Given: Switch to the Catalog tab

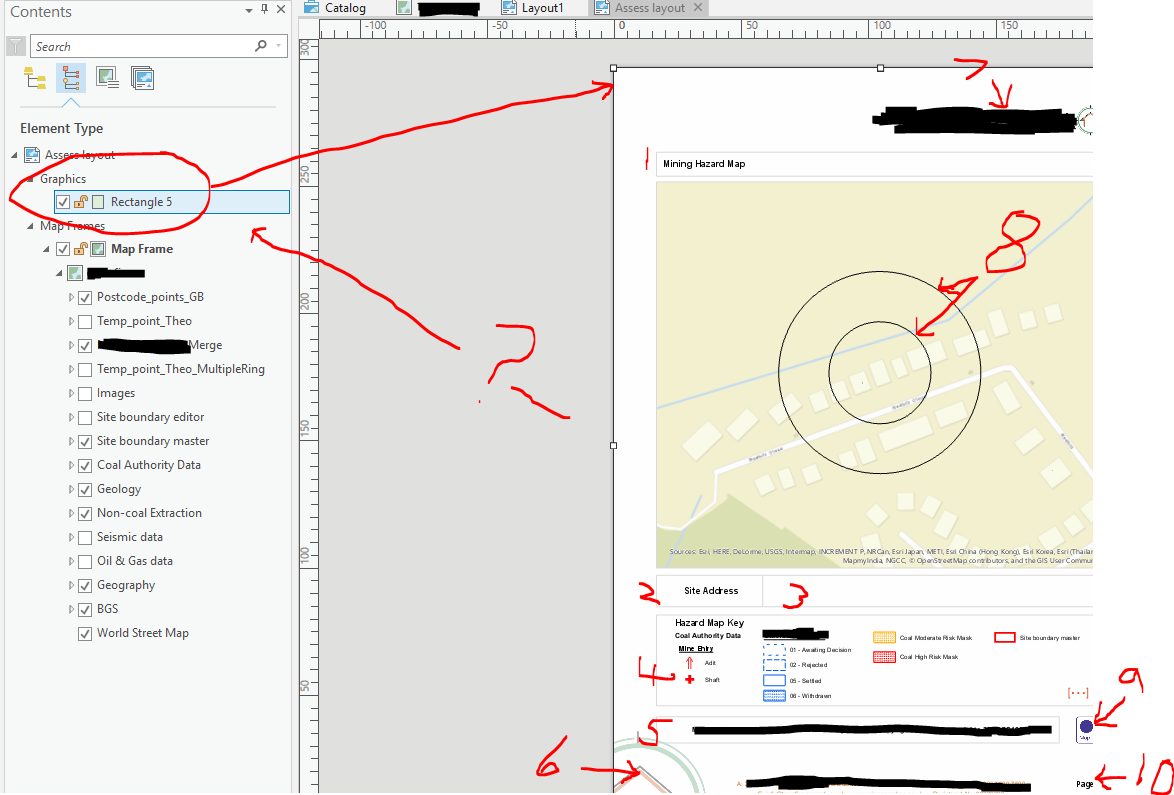Looking at the screenshot, I should [x=335, y=7].
